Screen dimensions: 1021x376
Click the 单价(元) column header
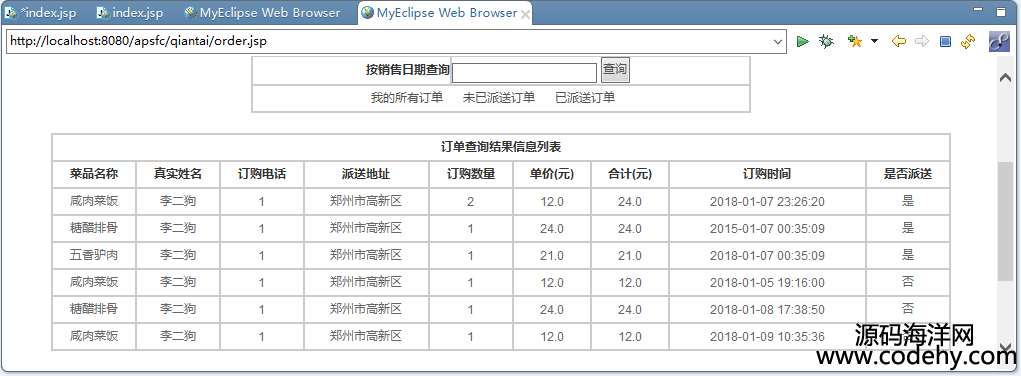[552, 174]
